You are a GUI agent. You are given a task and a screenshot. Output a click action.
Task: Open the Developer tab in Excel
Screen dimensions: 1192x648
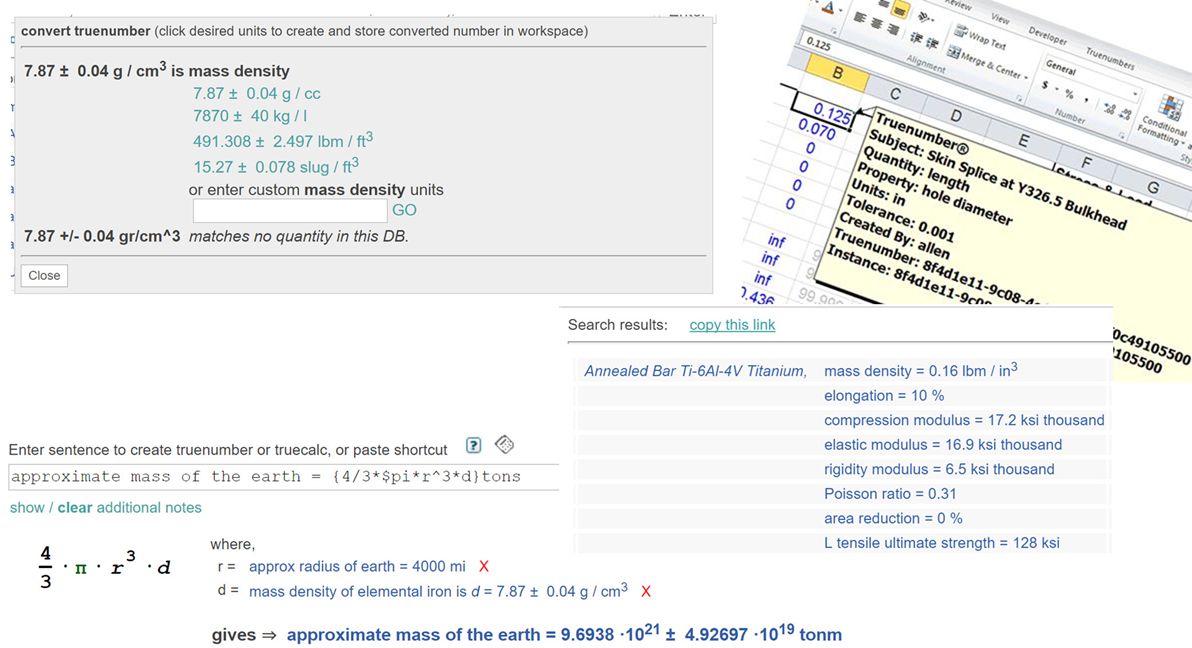point(1048,37)
